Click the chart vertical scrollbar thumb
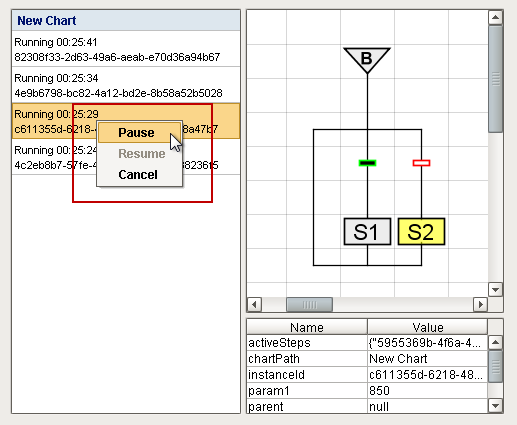The width and height of the screenshot is (517, 425). 496,79
